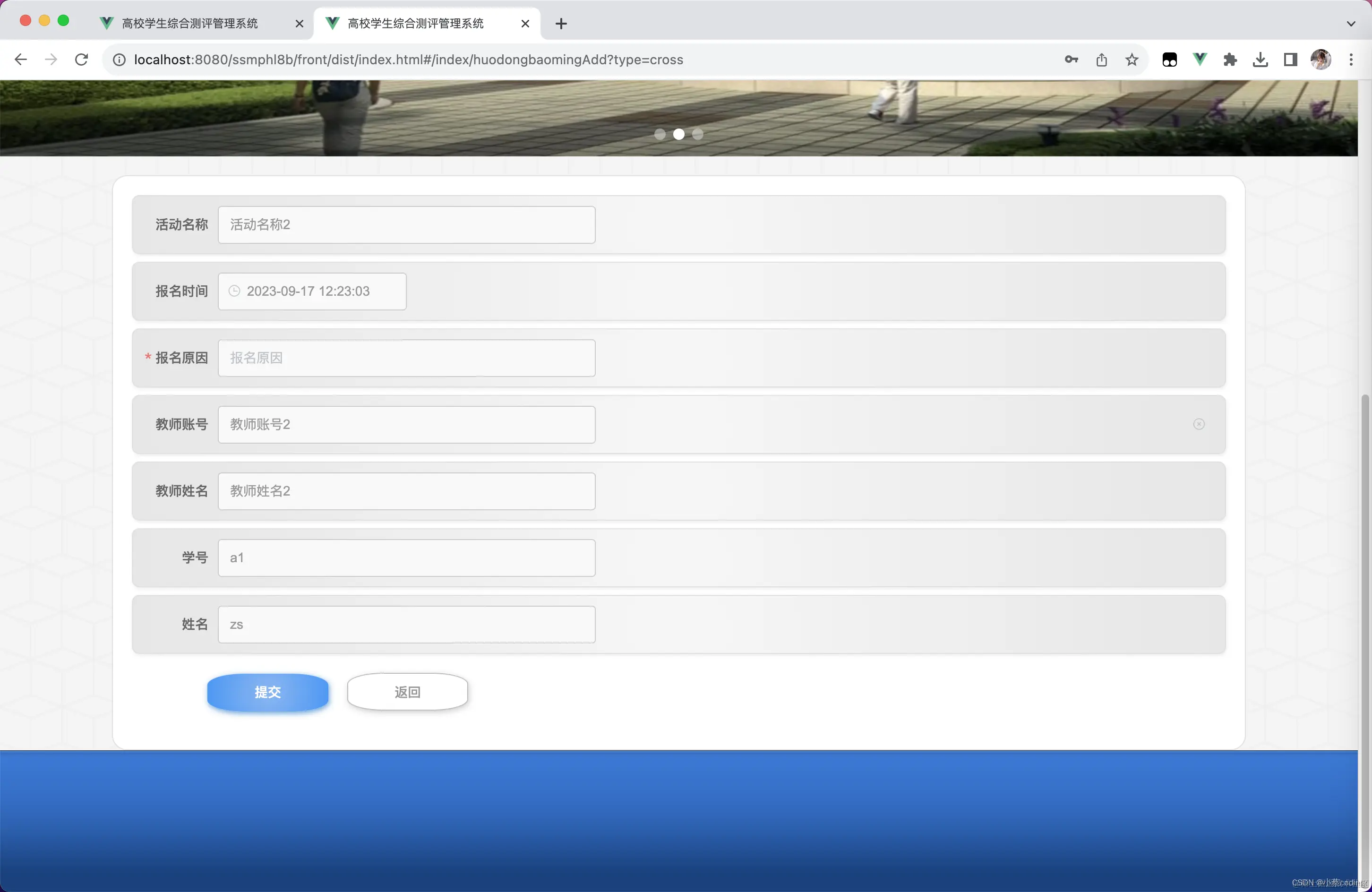Expand the tab search chevron
This screenshot has width=1372, height=892.
pos(1351,24)
